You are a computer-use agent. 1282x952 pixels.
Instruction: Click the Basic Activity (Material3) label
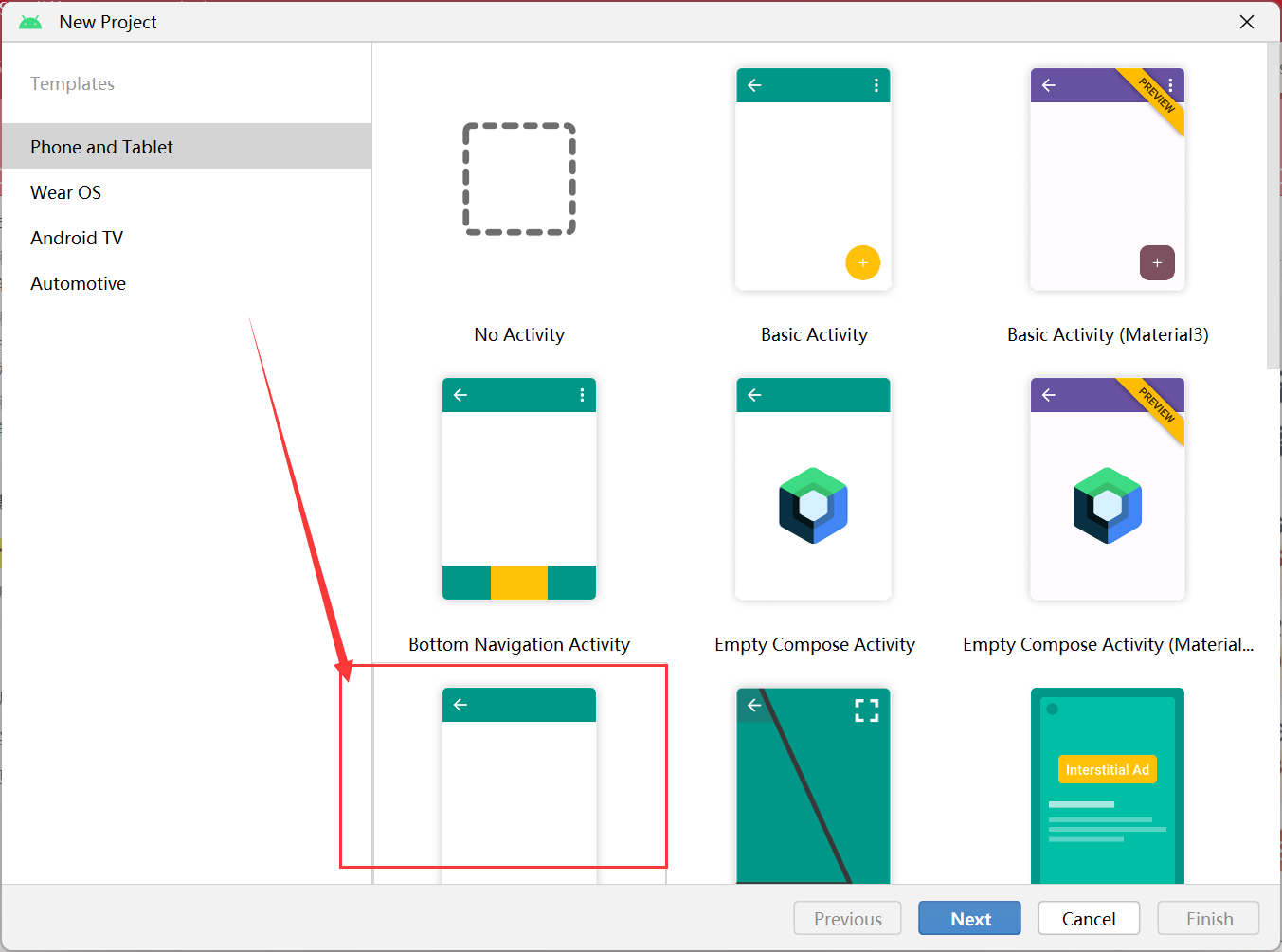click(x=1108, y=334)
